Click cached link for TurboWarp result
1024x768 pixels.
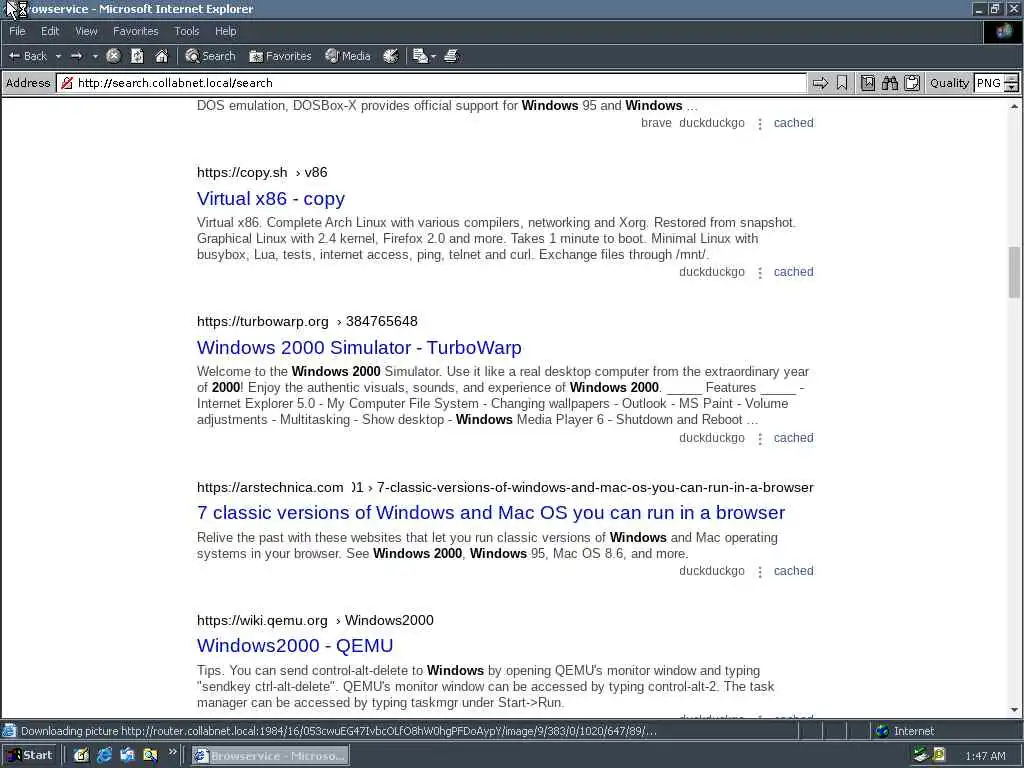tap(793, 438)
